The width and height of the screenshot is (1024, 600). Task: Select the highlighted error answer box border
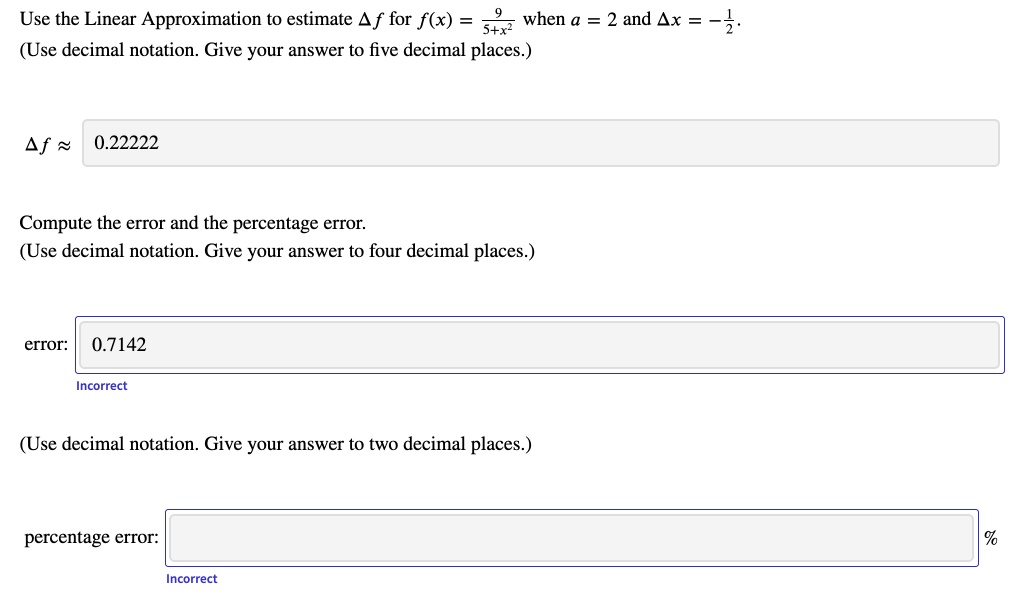pos(540,317)
